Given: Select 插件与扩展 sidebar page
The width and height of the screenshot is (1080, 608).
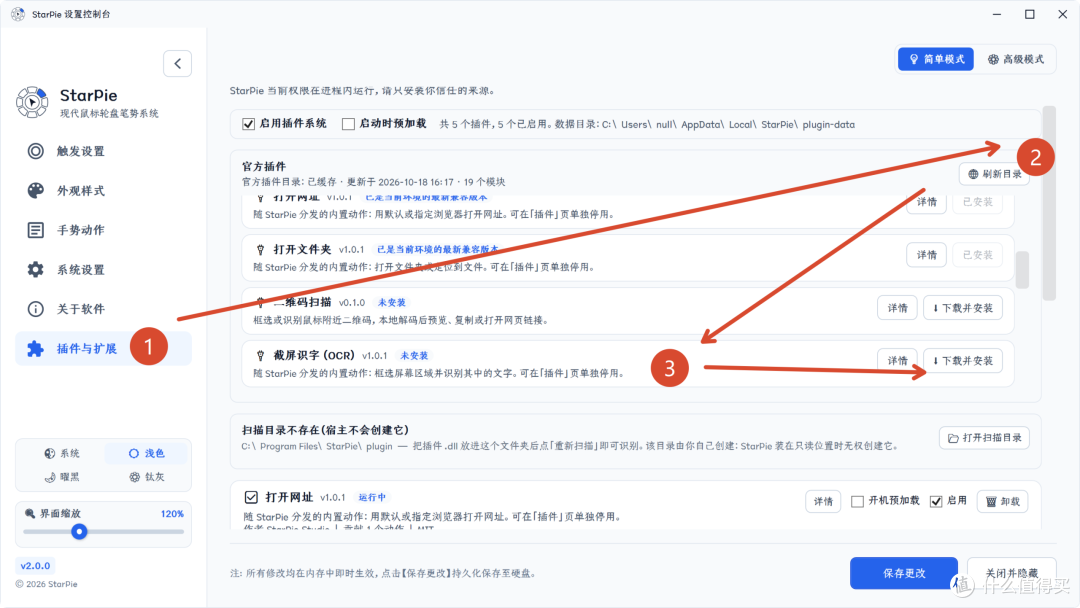Looking at the screenshot, I should tap(103, 348).
